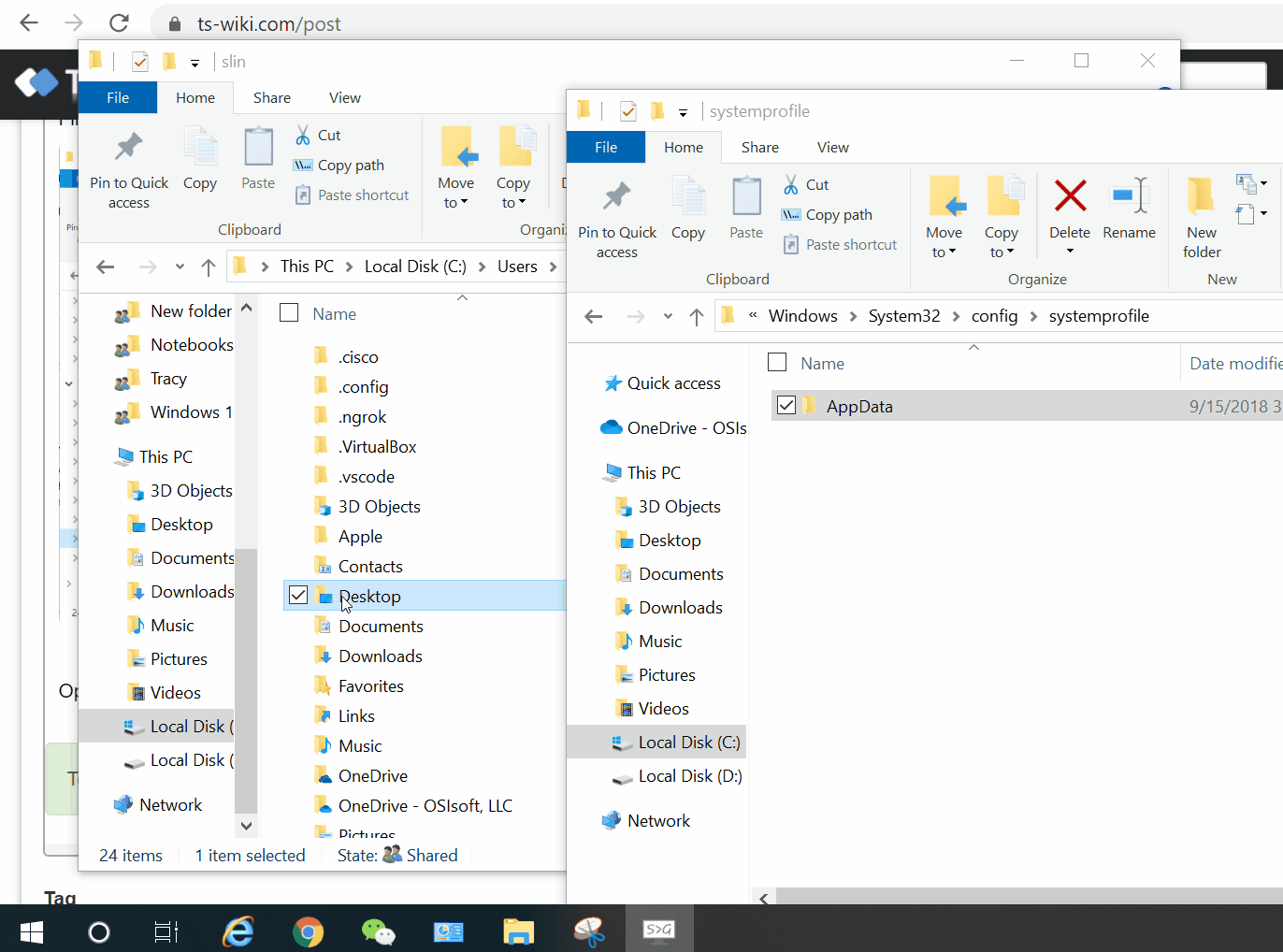Open the Move to dropdown in systemprofile ribbon
Screen dimensions: 1283x952
click(x=944, y=241)
